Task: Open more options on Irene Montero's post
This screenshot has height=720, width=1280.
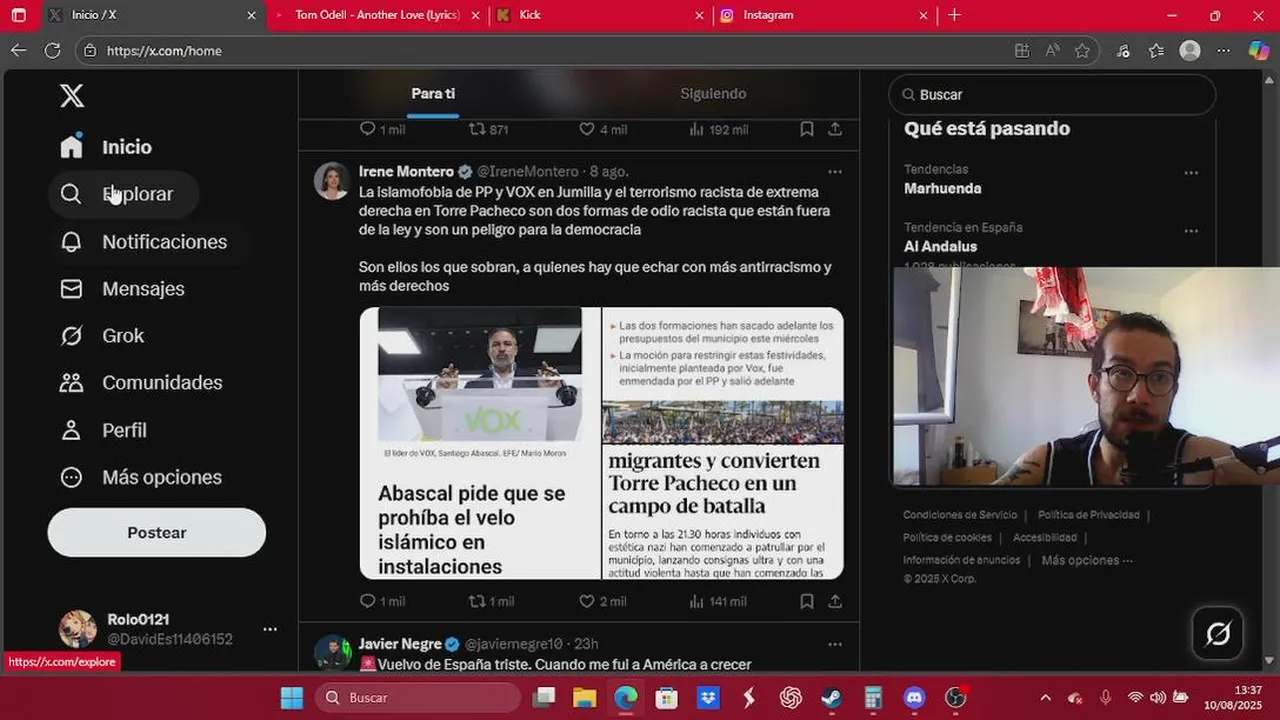Action: tap(835, 172)
